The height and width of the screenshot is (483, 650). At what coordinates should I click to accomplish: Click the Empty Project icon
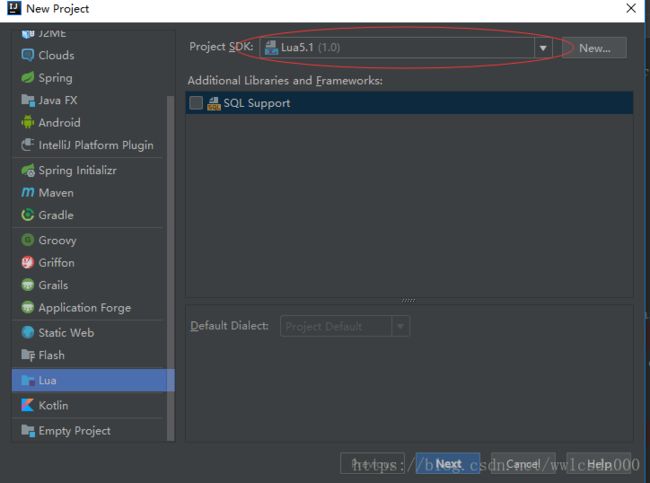(28, 431)
